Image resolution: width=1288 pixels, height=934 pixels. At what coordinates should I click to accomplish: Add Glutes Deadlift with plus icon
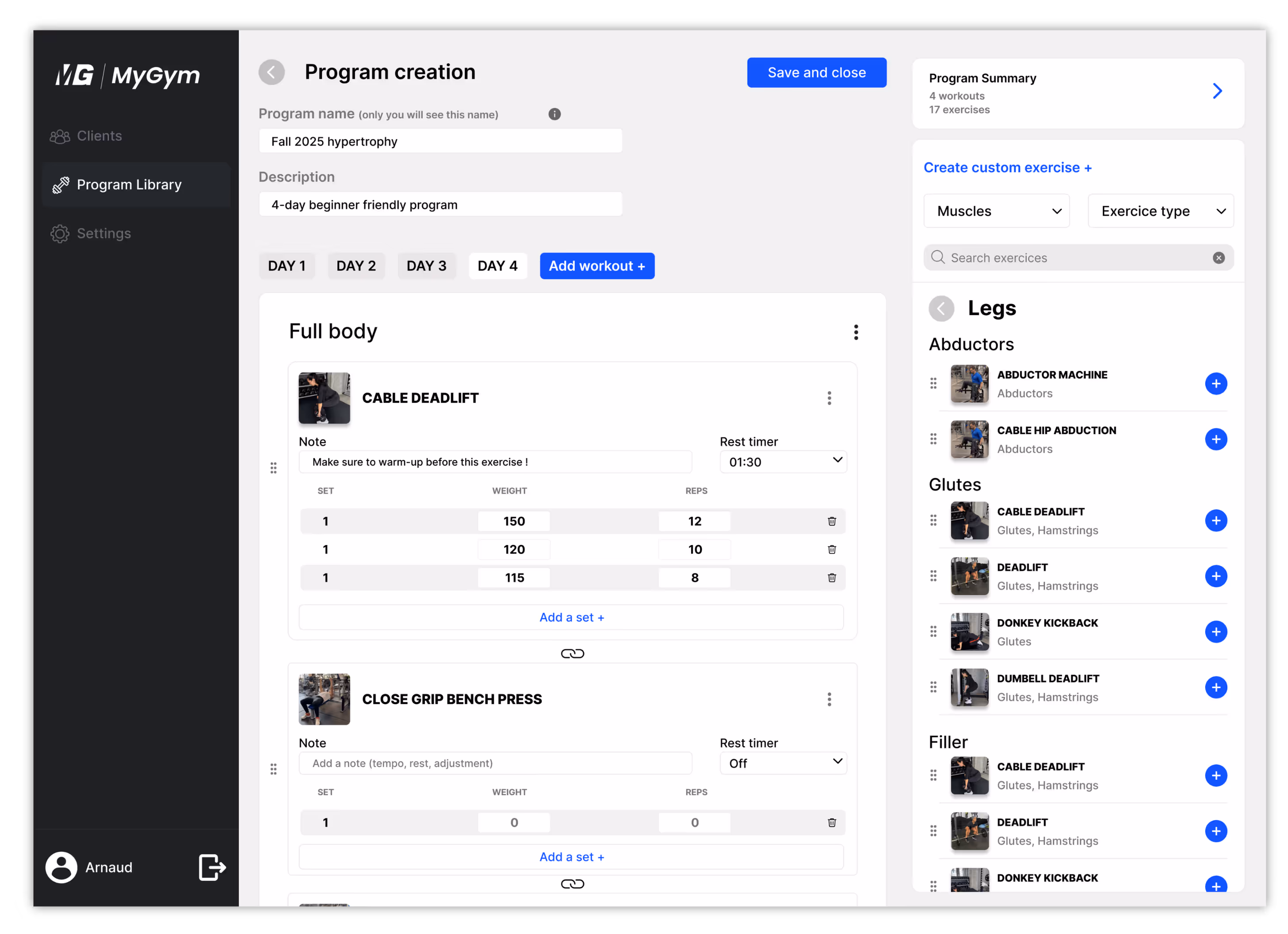1216,576
